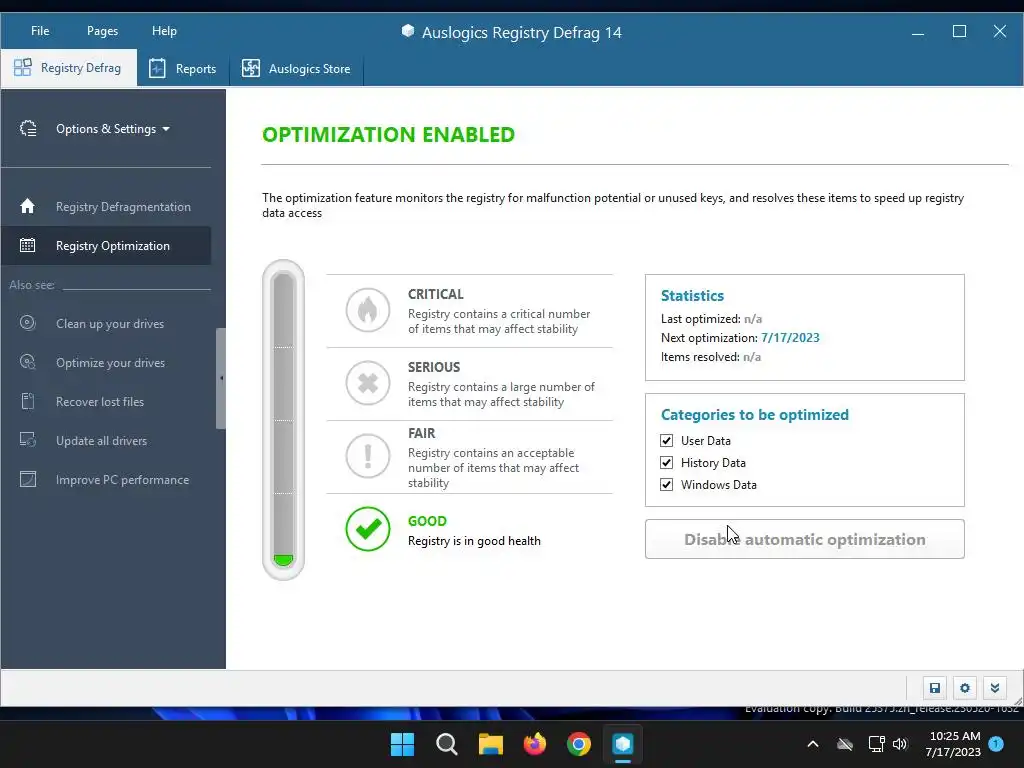The height and width of the screenshot is (768, 1024).
Task: Open Improve PC performance link
Action: tap(122, 479)
